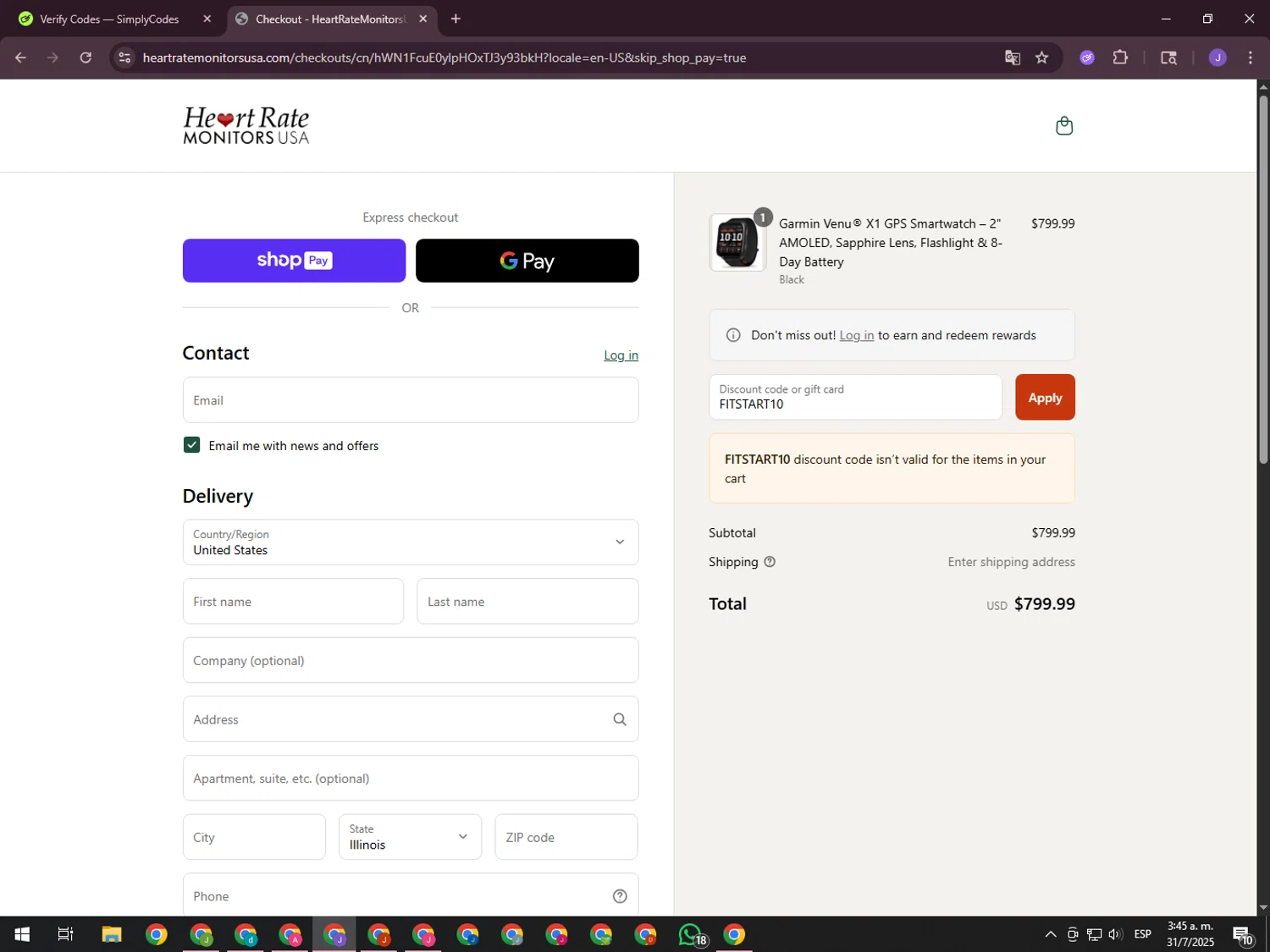Focus the First name field

pos(293,602)
